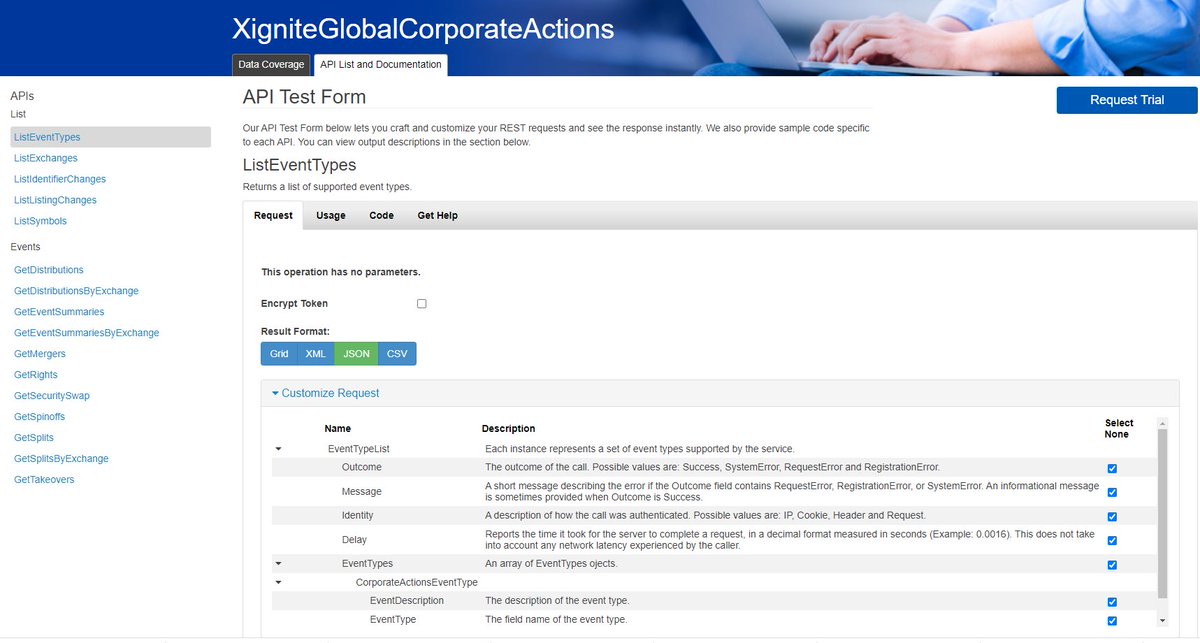The image size is (1200, 643).
Task: Open the GetMergers API link
Action: (x=40, y=354)
